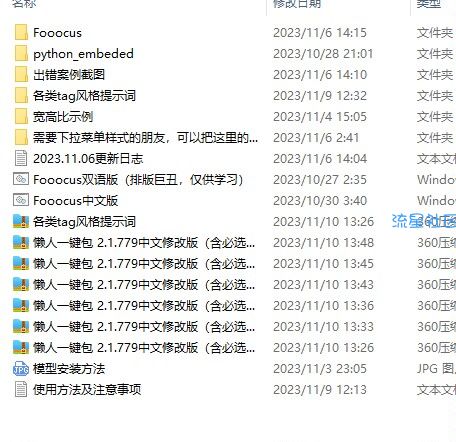Screen dimensions: 456x442
Task: Select the 使用方法及注意事项 file name
Action: tap(87, 389)
